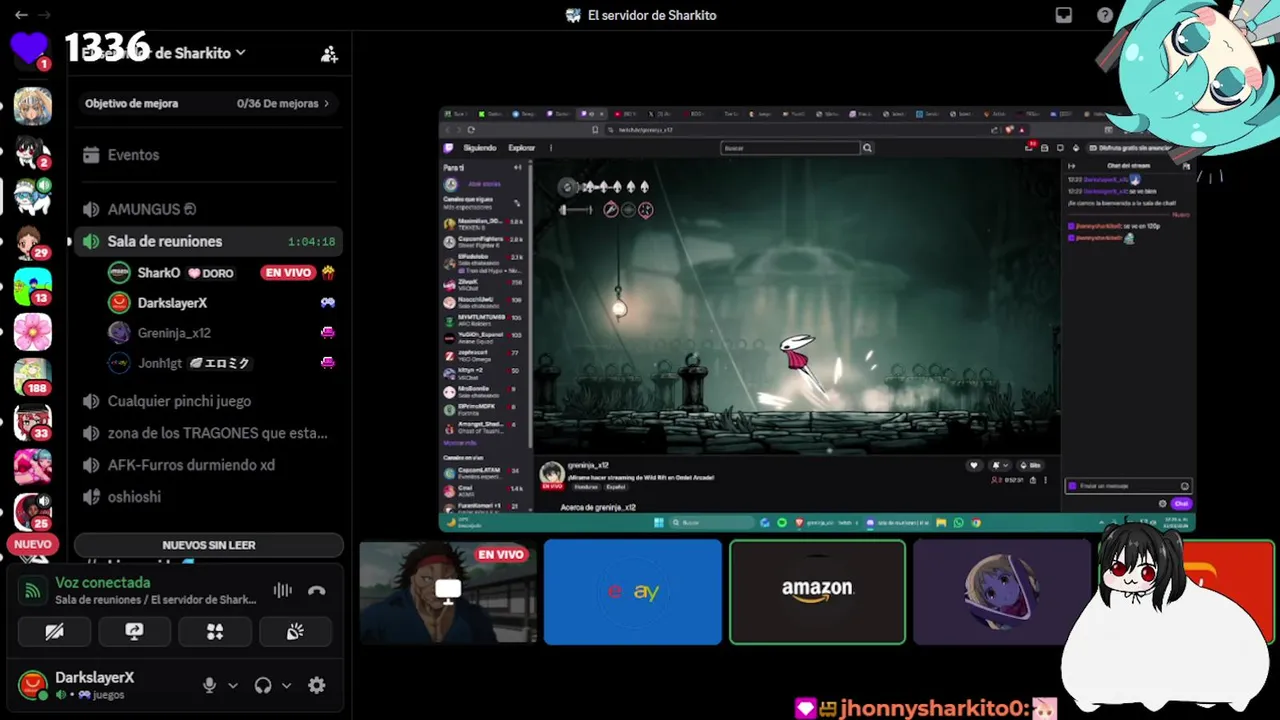1280x720 pixels.
Task: Open the server name dropdown chevron
Action: coord(241,53)
